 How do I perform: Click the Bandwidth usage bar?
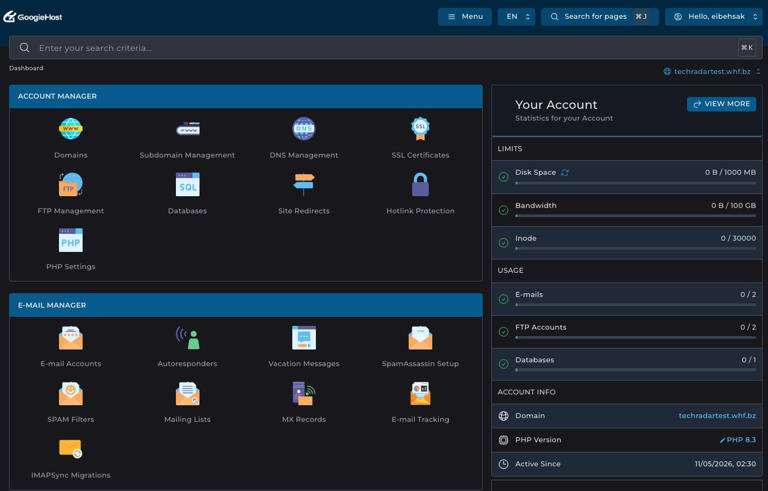pos(635,216)
